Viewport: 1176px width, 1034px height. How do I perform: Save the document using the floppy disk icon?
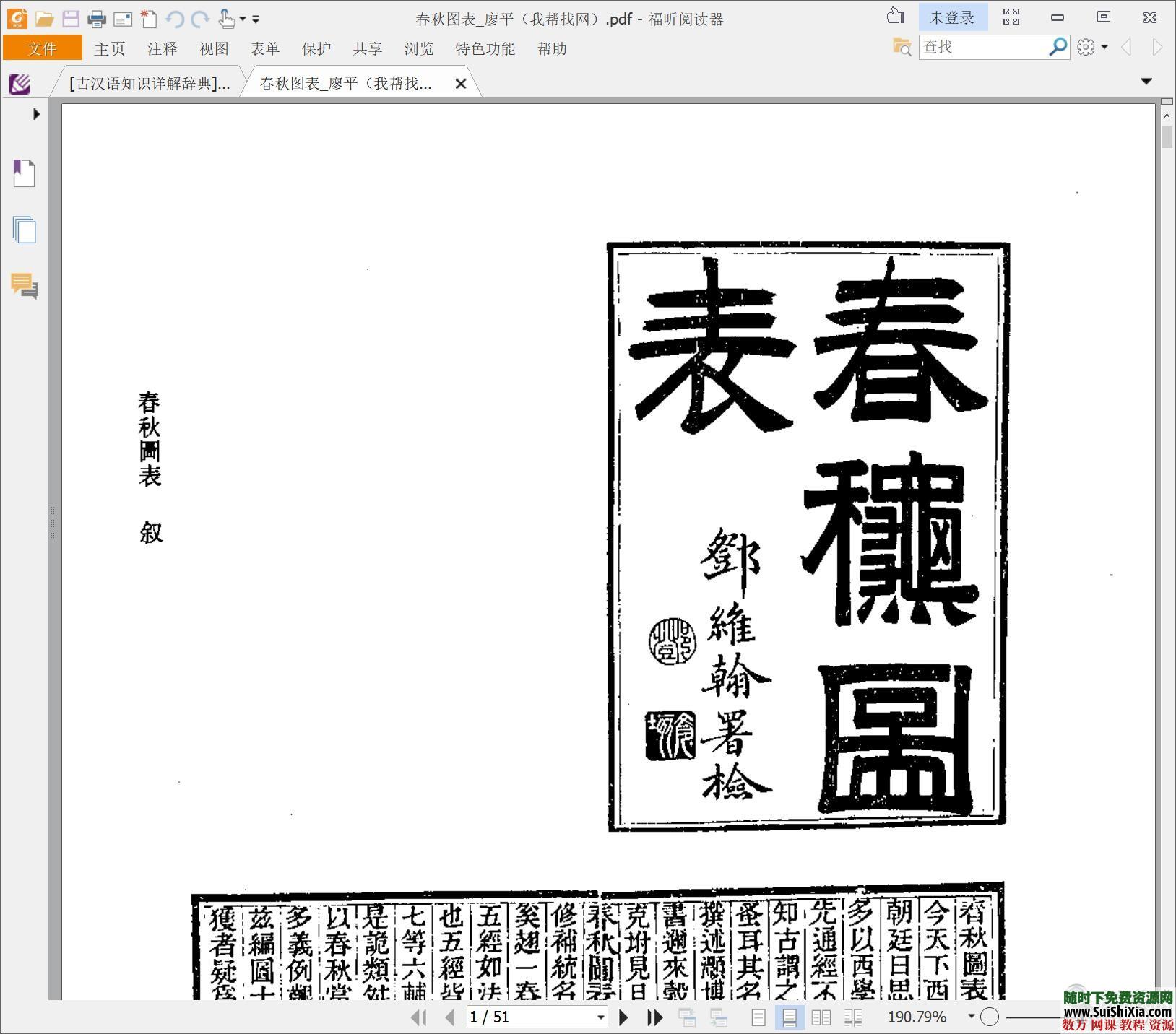71,19
